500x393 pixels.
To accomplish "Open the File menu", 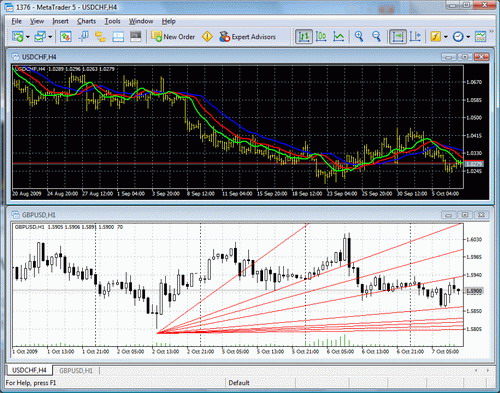I will [x=16, y=21].
